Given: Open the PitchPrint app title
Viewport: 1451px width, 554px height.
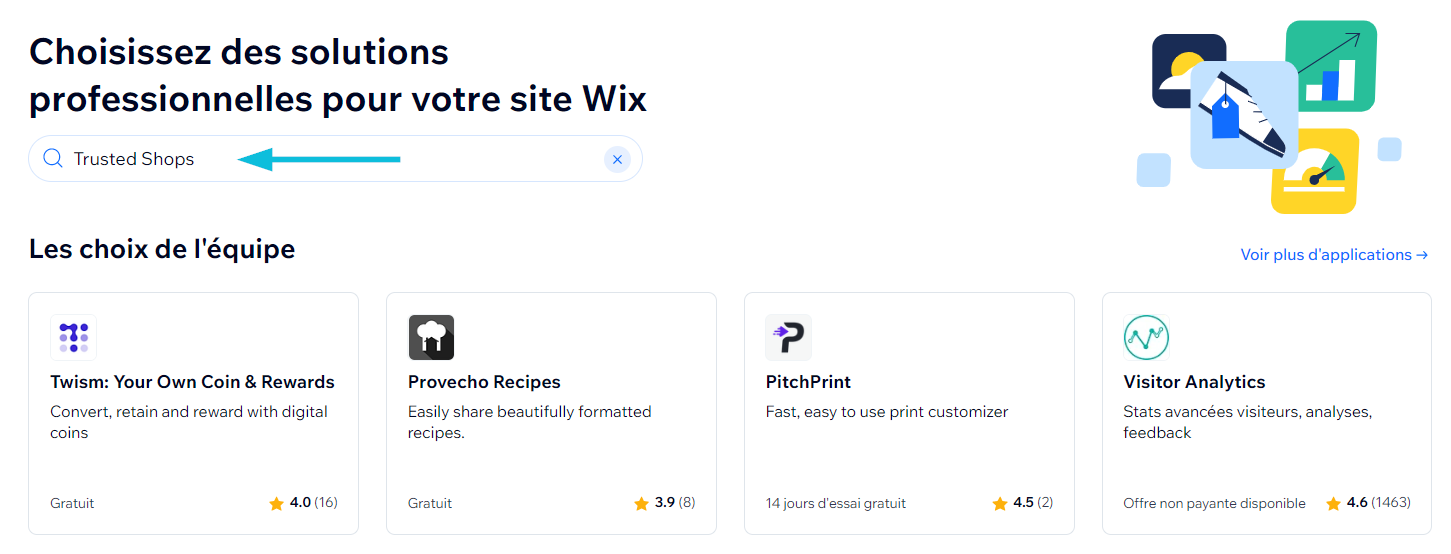Looking at the screenshot, I should [x=808, y=382].
